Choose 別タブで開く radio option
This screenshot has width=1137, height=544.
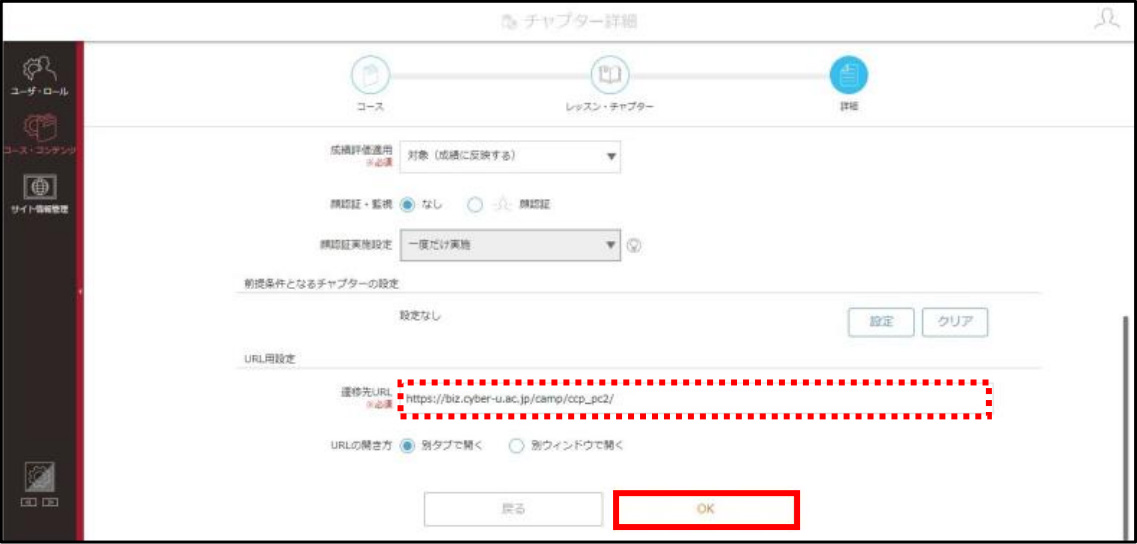pos(408,445)
